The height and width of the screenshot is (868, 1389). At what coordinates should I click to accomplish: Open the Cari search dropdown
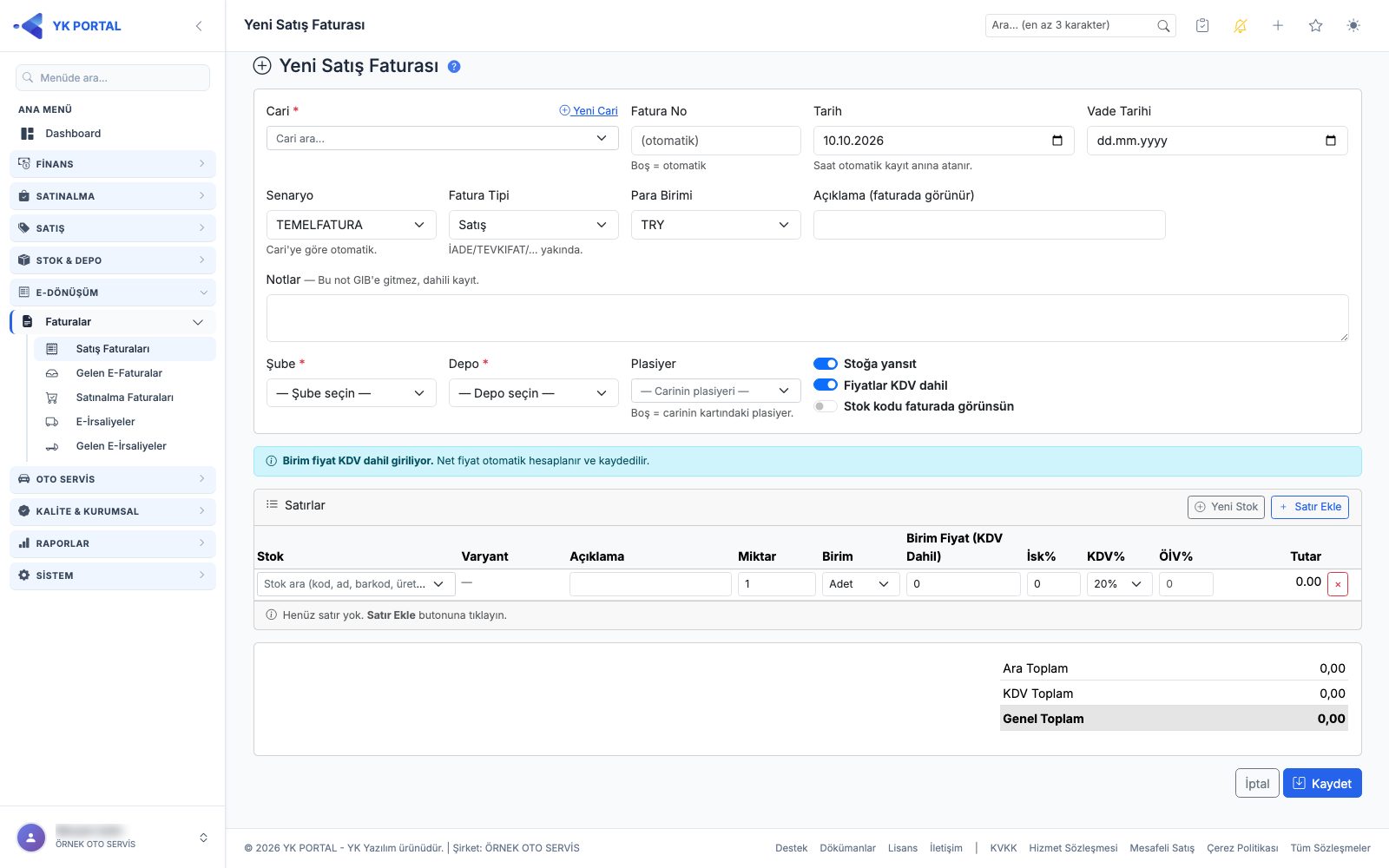442,138
